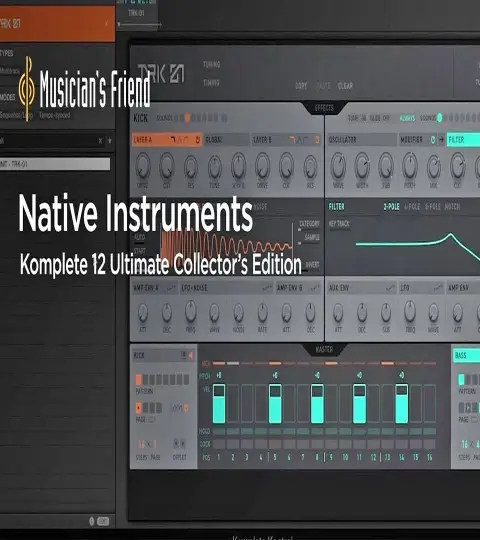The image size is (480, 540).
Task: Click the AMP ENV A curve icon
Action: [171, 288]
